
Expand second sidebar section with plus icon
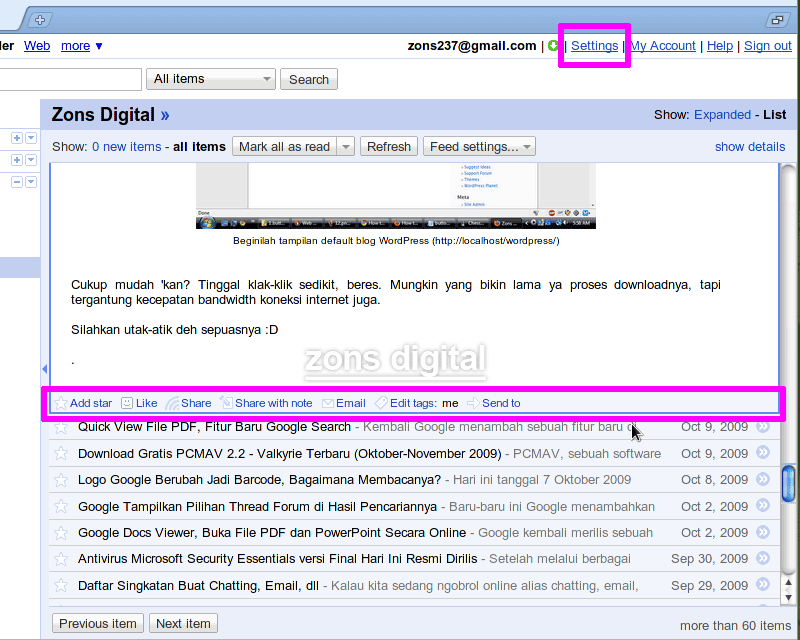(17, 160)
